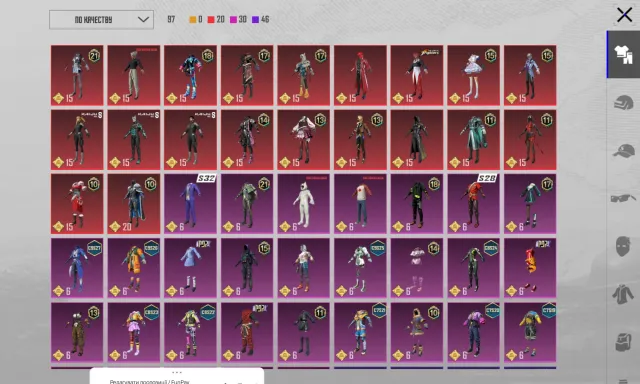Select white T-shirt and jeans outfit card
This screenshot has height=384, width=640.
360,204
